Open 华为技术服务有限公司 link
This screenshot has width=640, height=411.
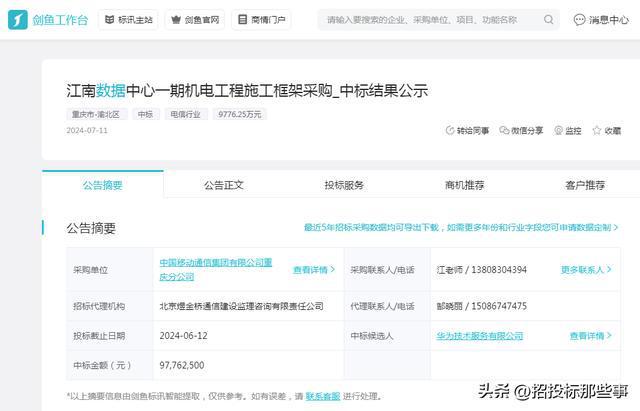tap(480, 336)
